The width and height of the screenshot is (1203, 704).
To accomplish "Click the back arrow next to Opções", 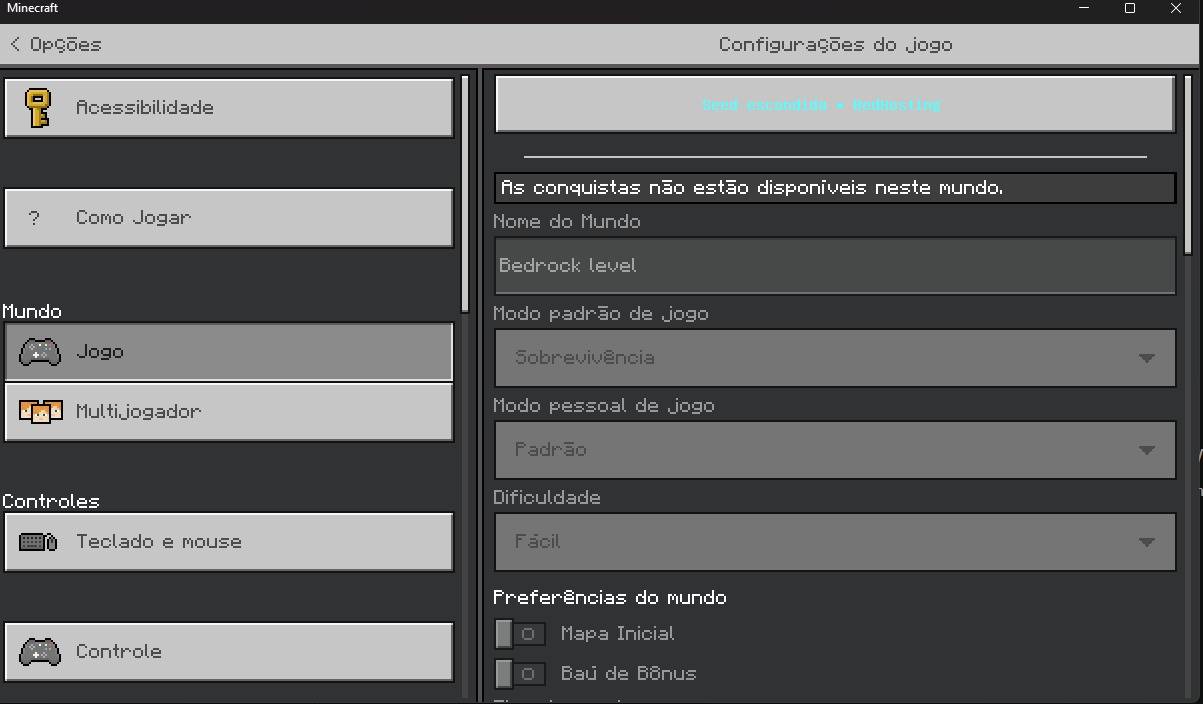I will click(14, 44).
